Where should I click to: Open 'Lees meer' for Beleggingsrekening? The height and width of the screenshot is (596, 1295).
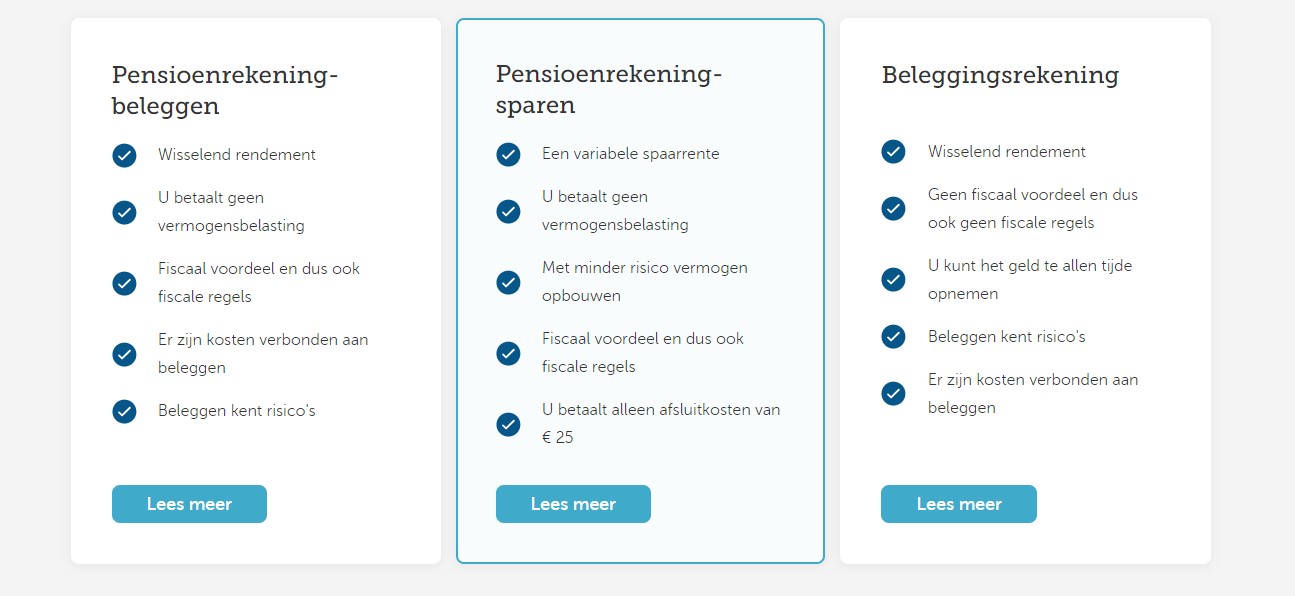click(958, 504)
